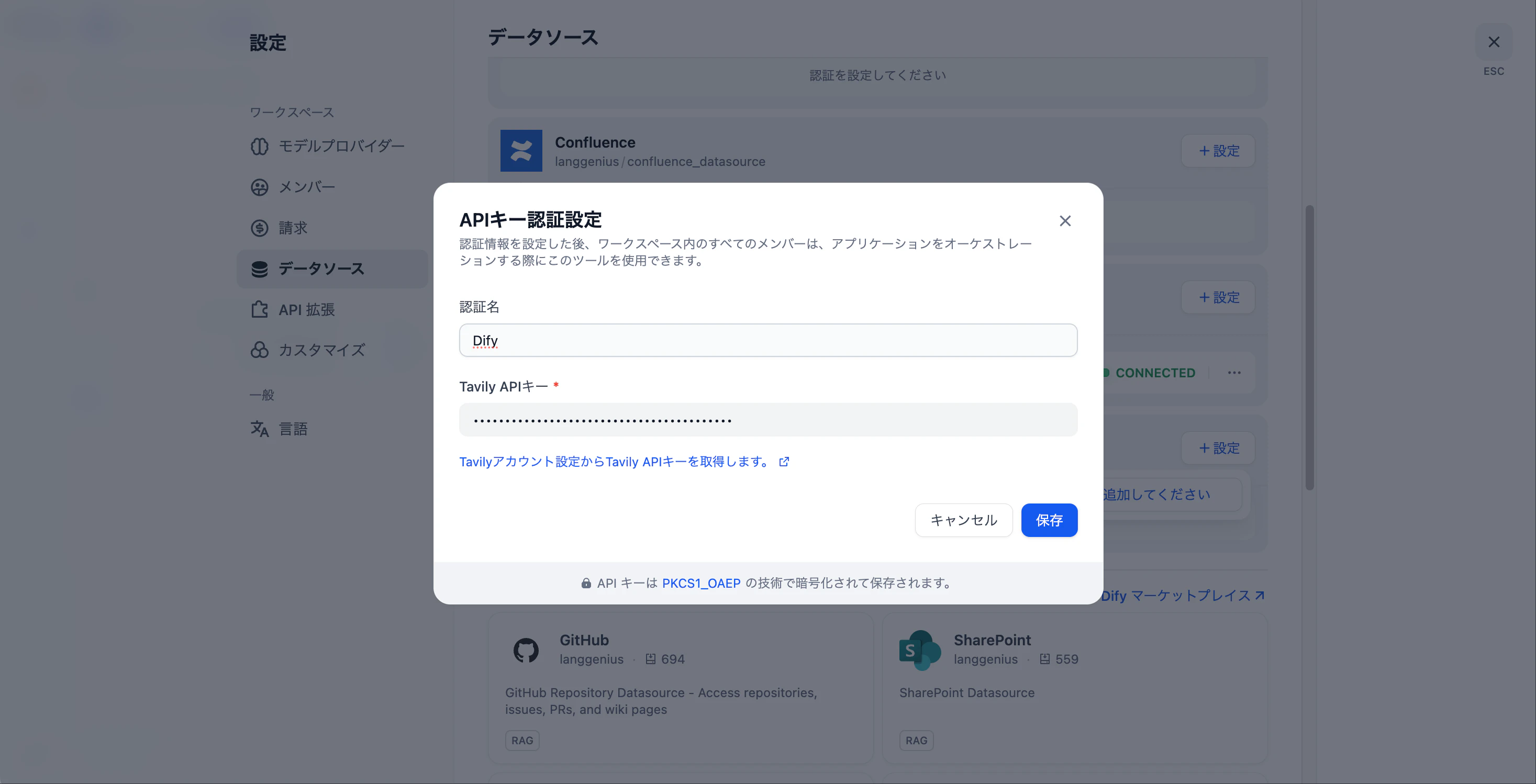Close the API key authorization dialog

(1065, 221)
